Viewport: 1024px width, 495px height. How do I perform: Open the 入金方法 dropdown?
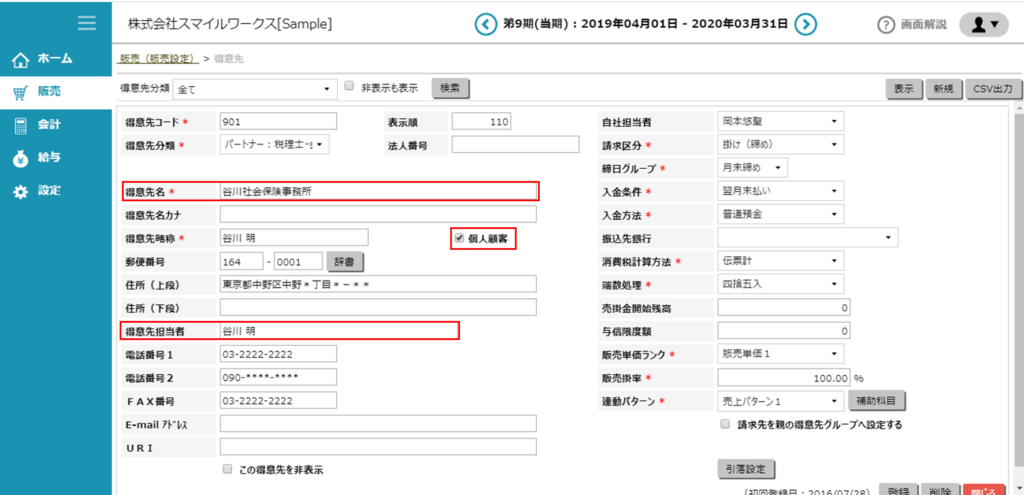[x=780, y=214]
